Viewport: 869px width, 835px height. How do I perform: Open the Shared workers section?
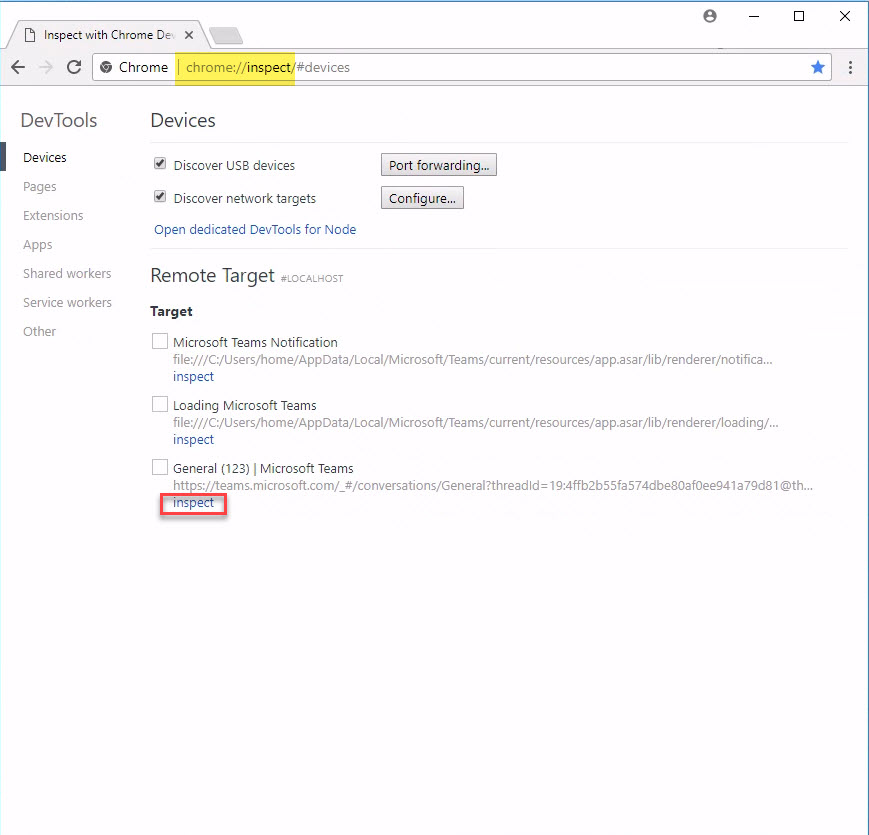pyautogui.click(x=67, y=274)
